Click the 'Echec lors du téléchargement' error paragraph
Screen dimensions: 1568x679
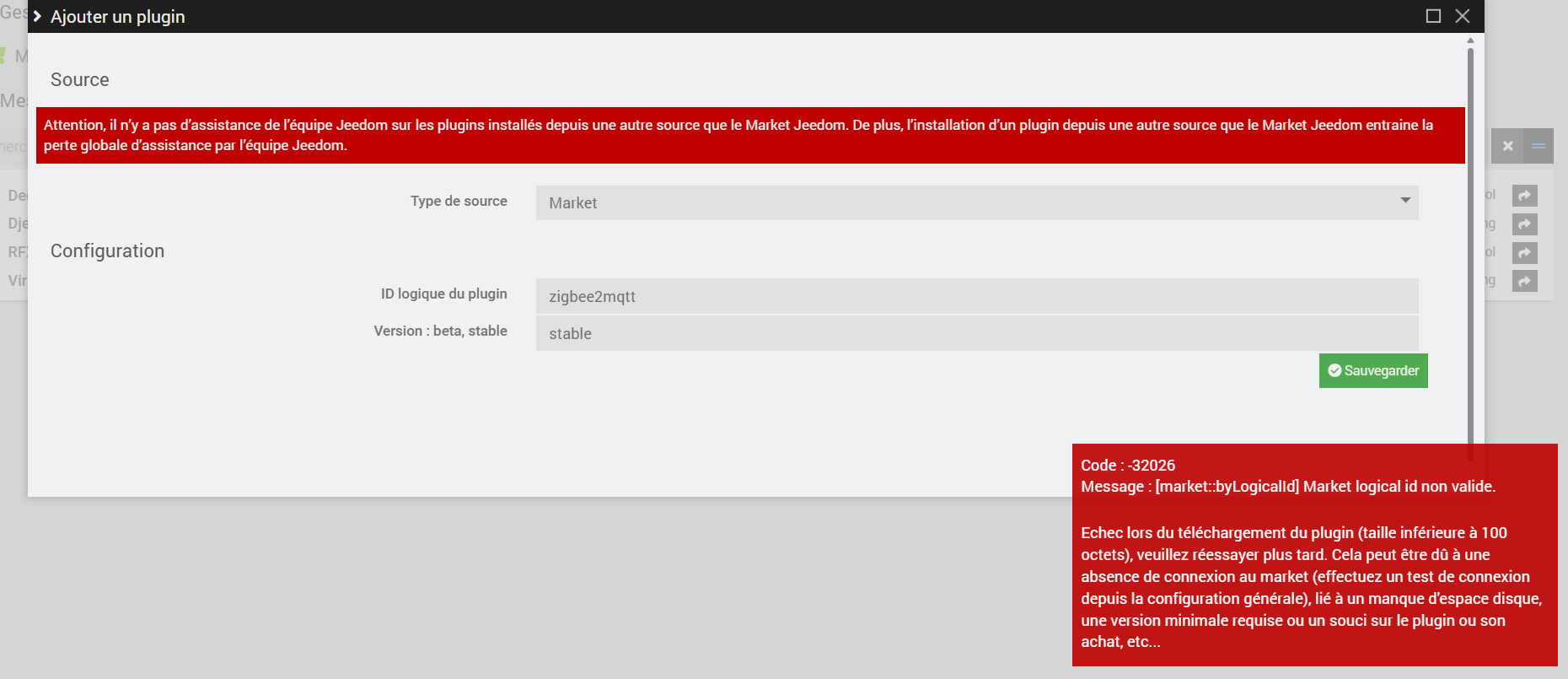[x=1312, y=587]
